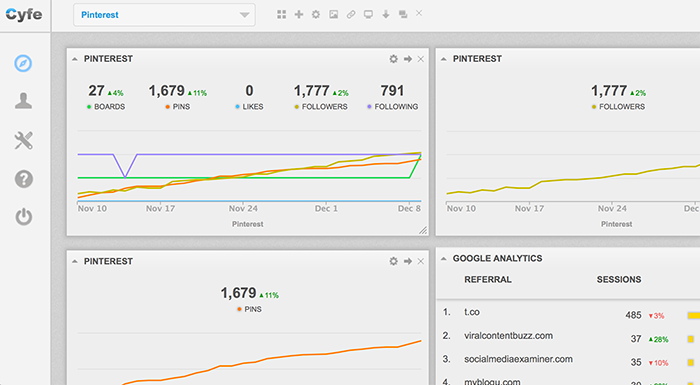
Task: Click the download export arrow icon
Action: (386, 14)
